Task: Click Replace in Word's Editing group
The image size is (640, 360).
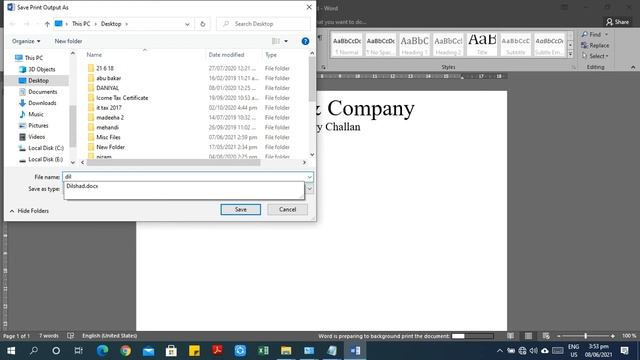Action: (595, 45)
